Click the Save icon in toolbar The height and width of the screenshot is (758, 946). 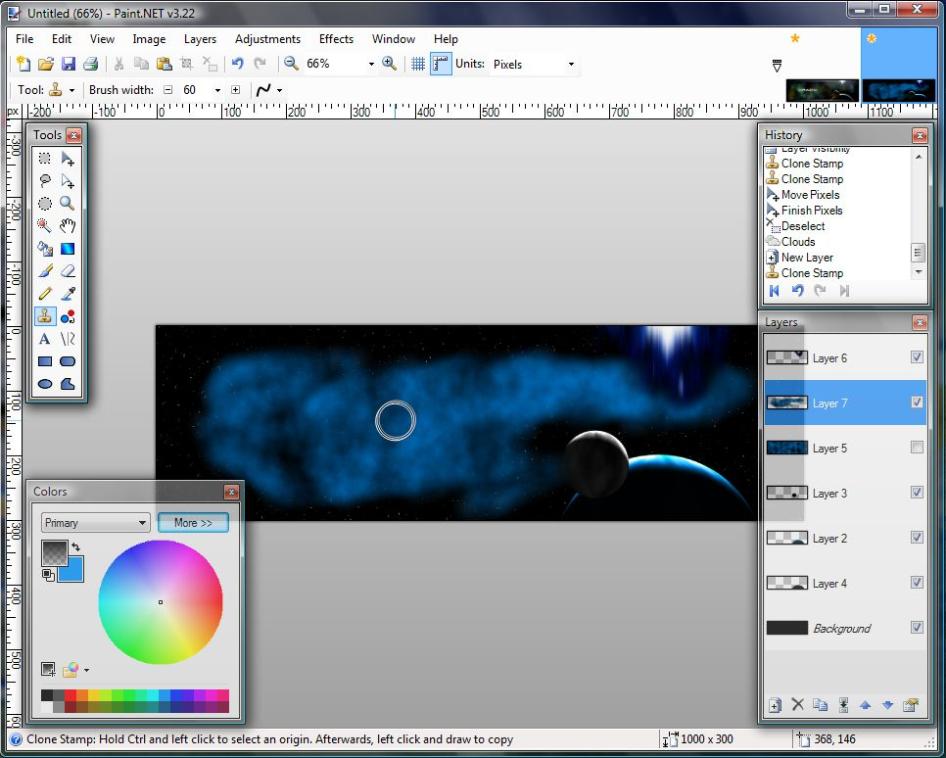(x=68, y=64)
